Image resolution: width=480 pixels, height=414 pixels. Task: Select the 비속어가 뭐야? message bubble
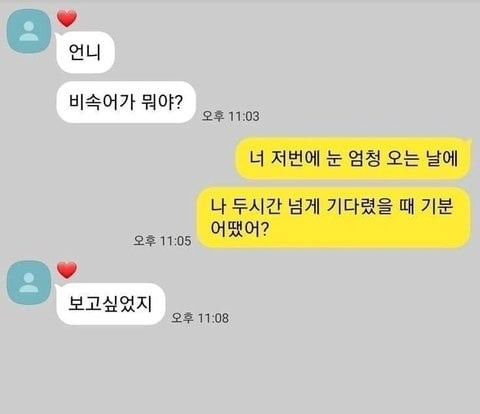[126, 102]
